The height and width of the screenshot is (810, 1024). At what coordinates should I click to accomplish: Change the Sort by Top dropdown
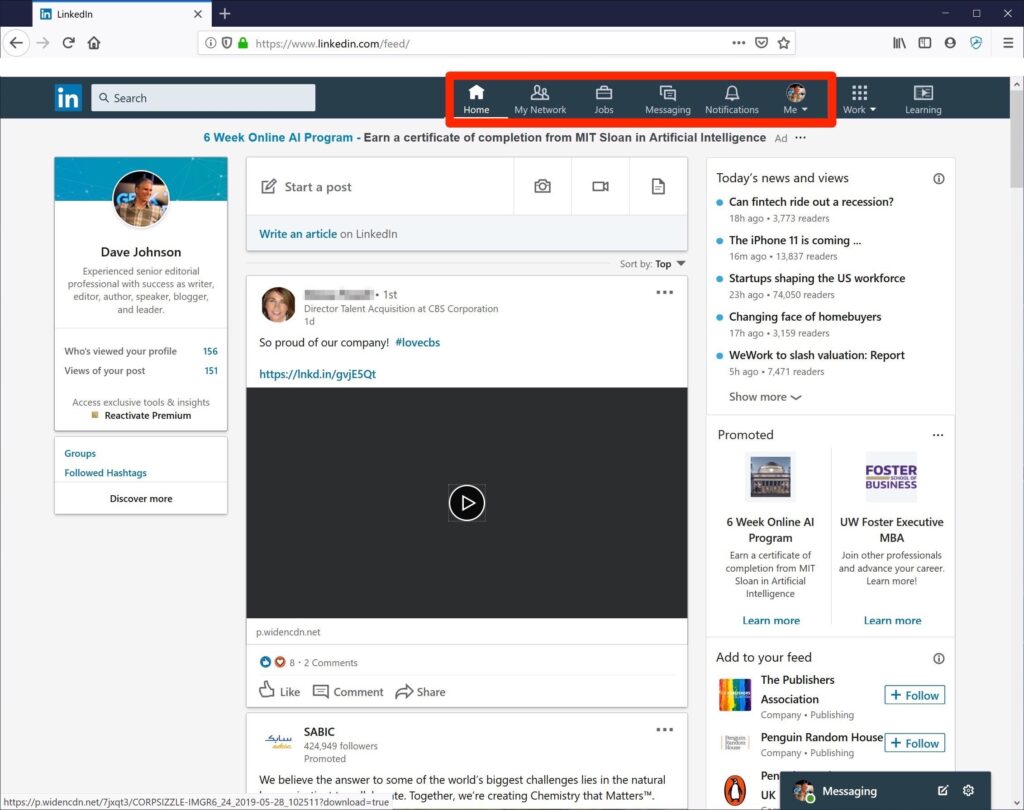pyautogui.click(x=670, y=264)
